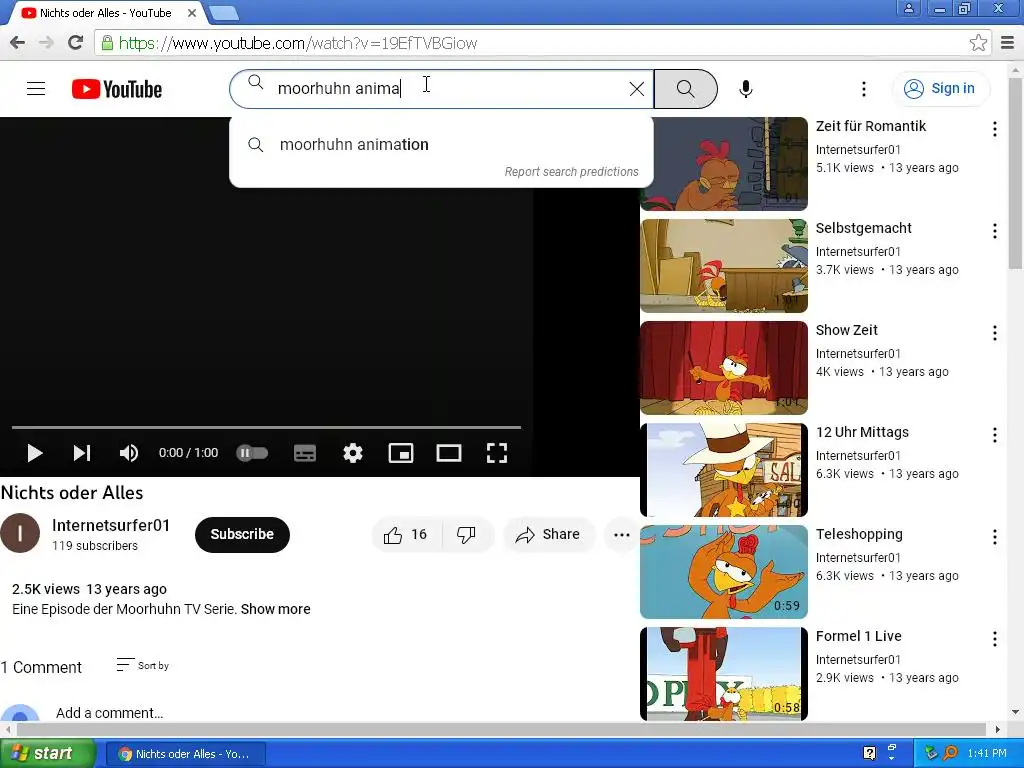Open the Show Zeit video thumbnail
The height and width of the screenshot is (768, 1024).
(x=724, y=368)
